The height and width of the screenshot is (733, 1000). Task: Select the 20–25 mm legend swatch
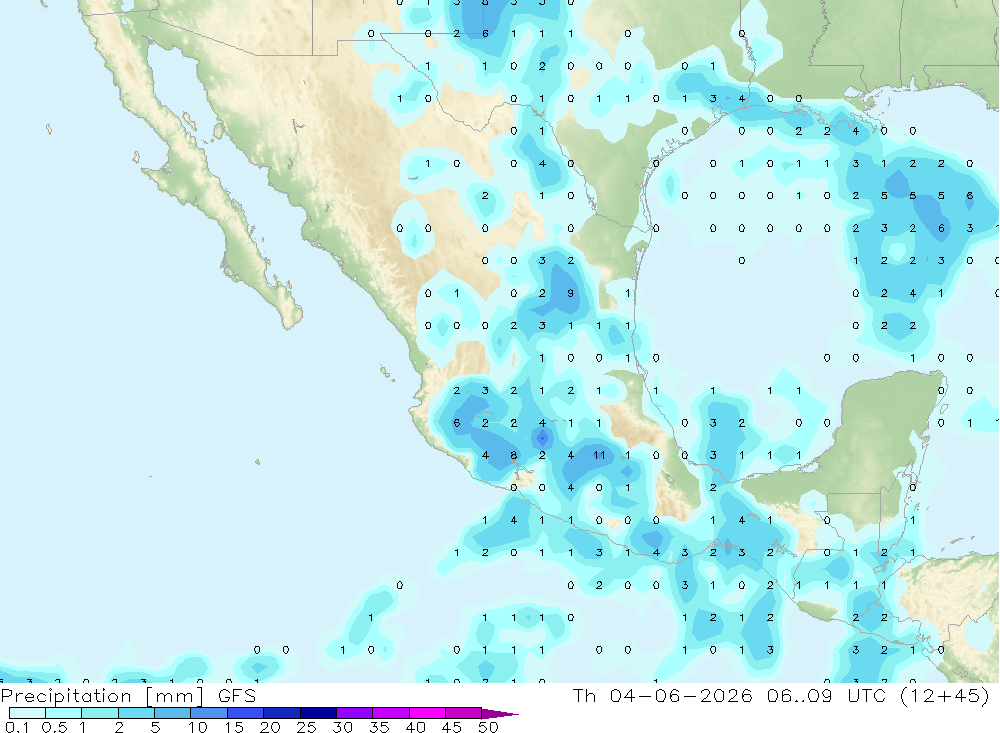pos(282,713)
